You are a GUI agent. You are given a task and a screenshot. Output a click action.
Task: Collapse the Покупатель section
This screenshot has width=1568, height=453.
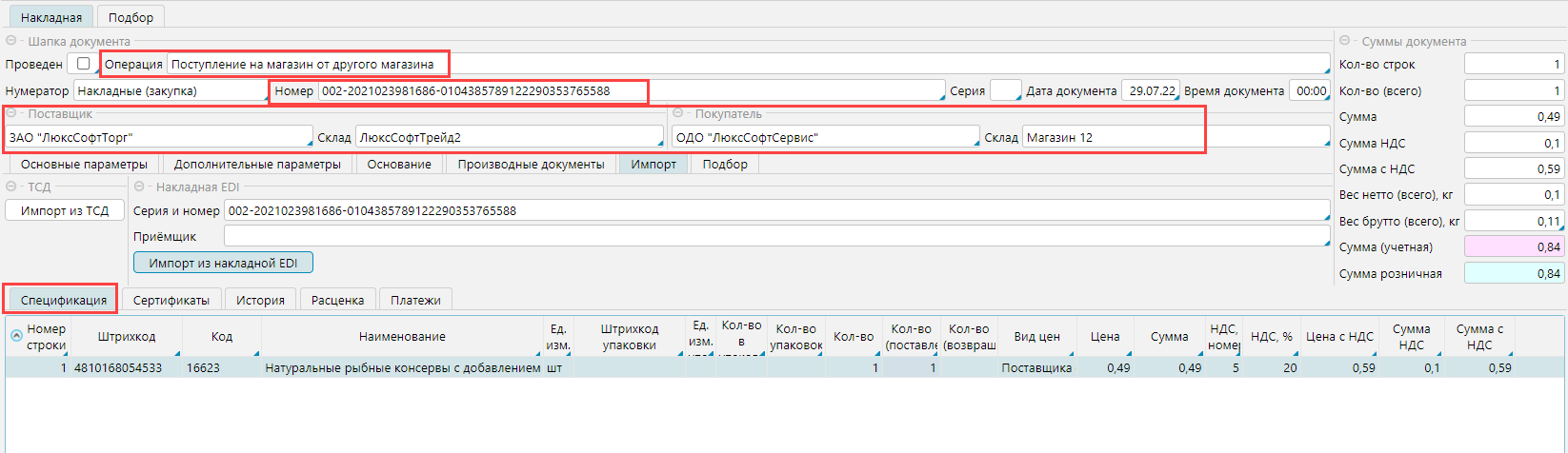tap(678, 113)
